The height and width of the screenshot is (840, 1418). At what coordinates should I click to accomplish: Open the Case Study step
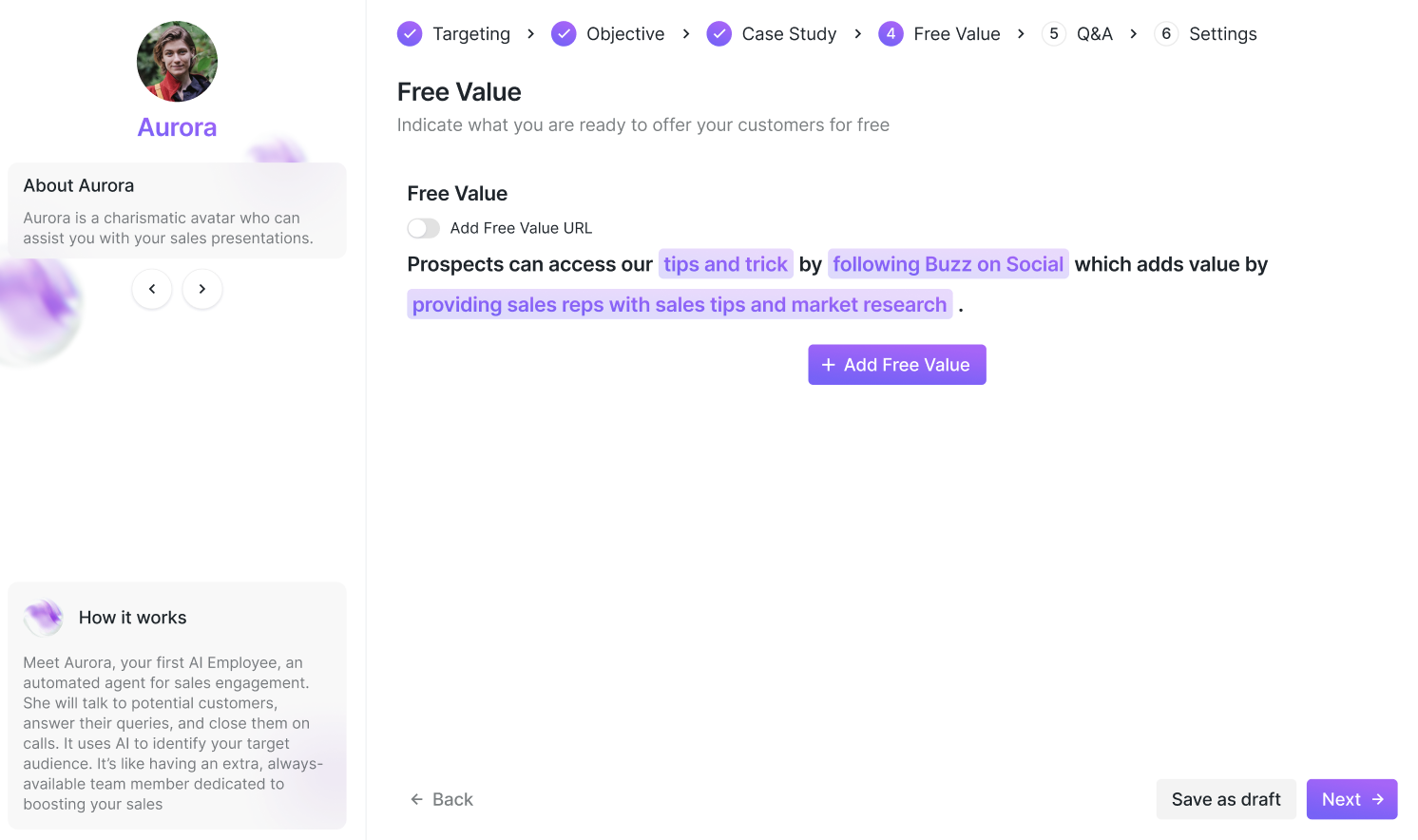click(789, 34)
